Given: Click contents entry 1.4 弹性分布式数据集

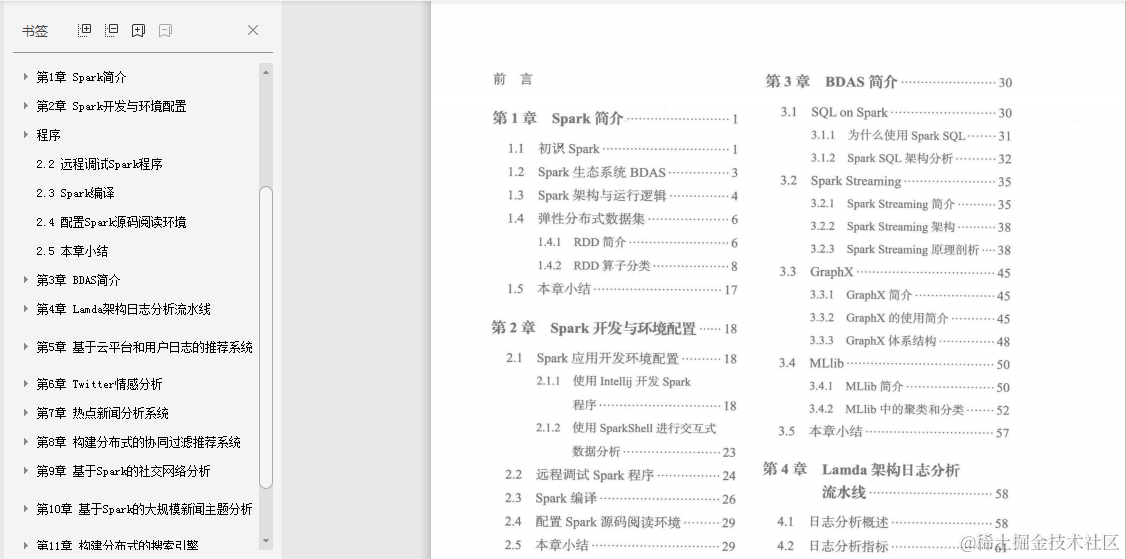Looking at the screenshot, I should pyautogui.click(x=576, y=218).
